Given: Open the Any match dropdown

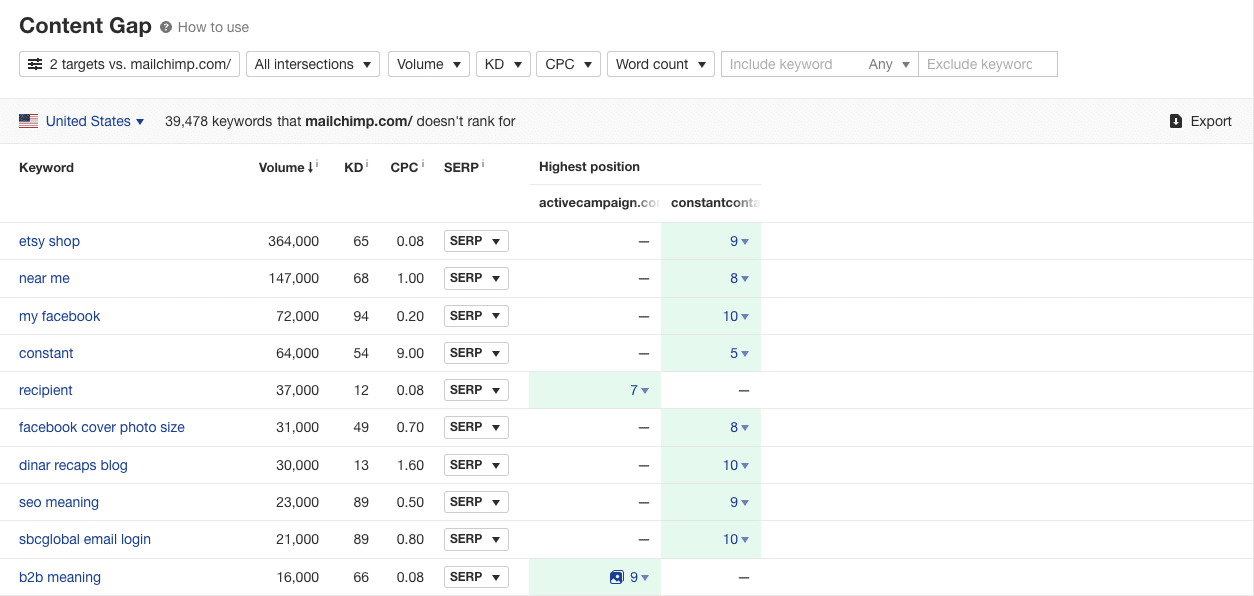Looking at the screenshot, I should (x=889, y=64).
